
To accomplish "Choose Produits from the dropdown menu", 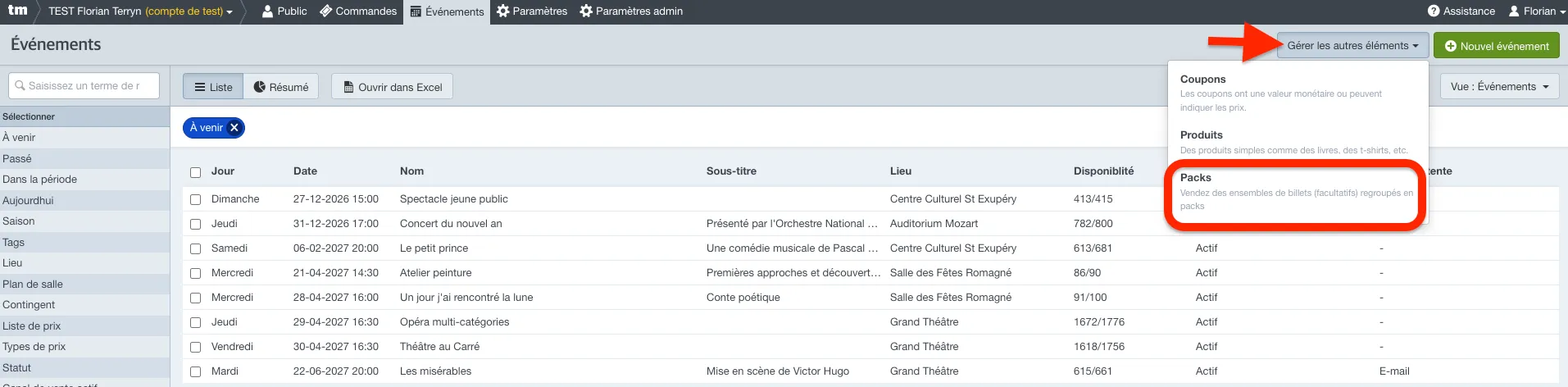I will pos(1201,135).
